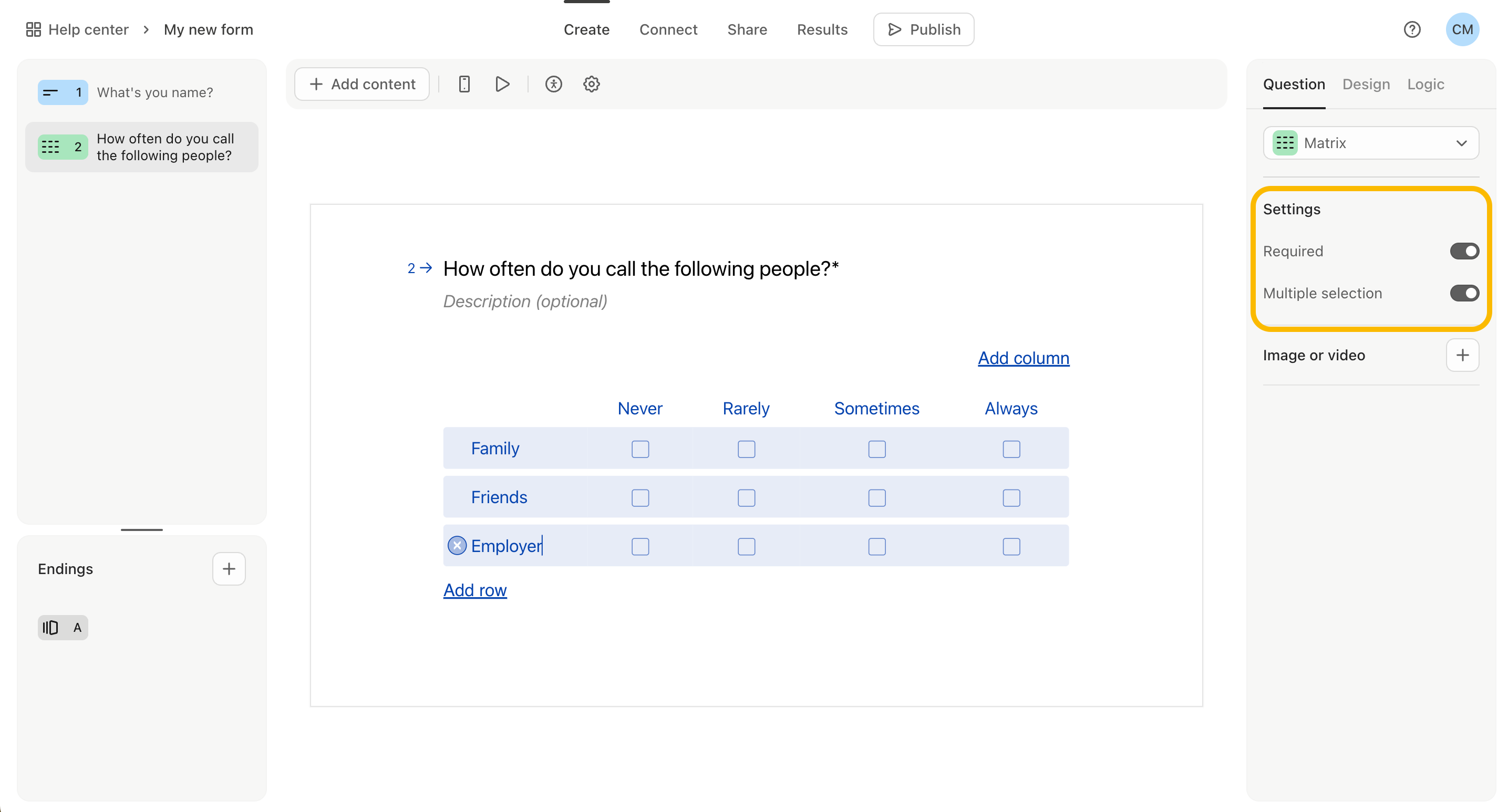Screen dimensions: 1508x812
Task: Click the Add row link
Action: click(475, 590)
